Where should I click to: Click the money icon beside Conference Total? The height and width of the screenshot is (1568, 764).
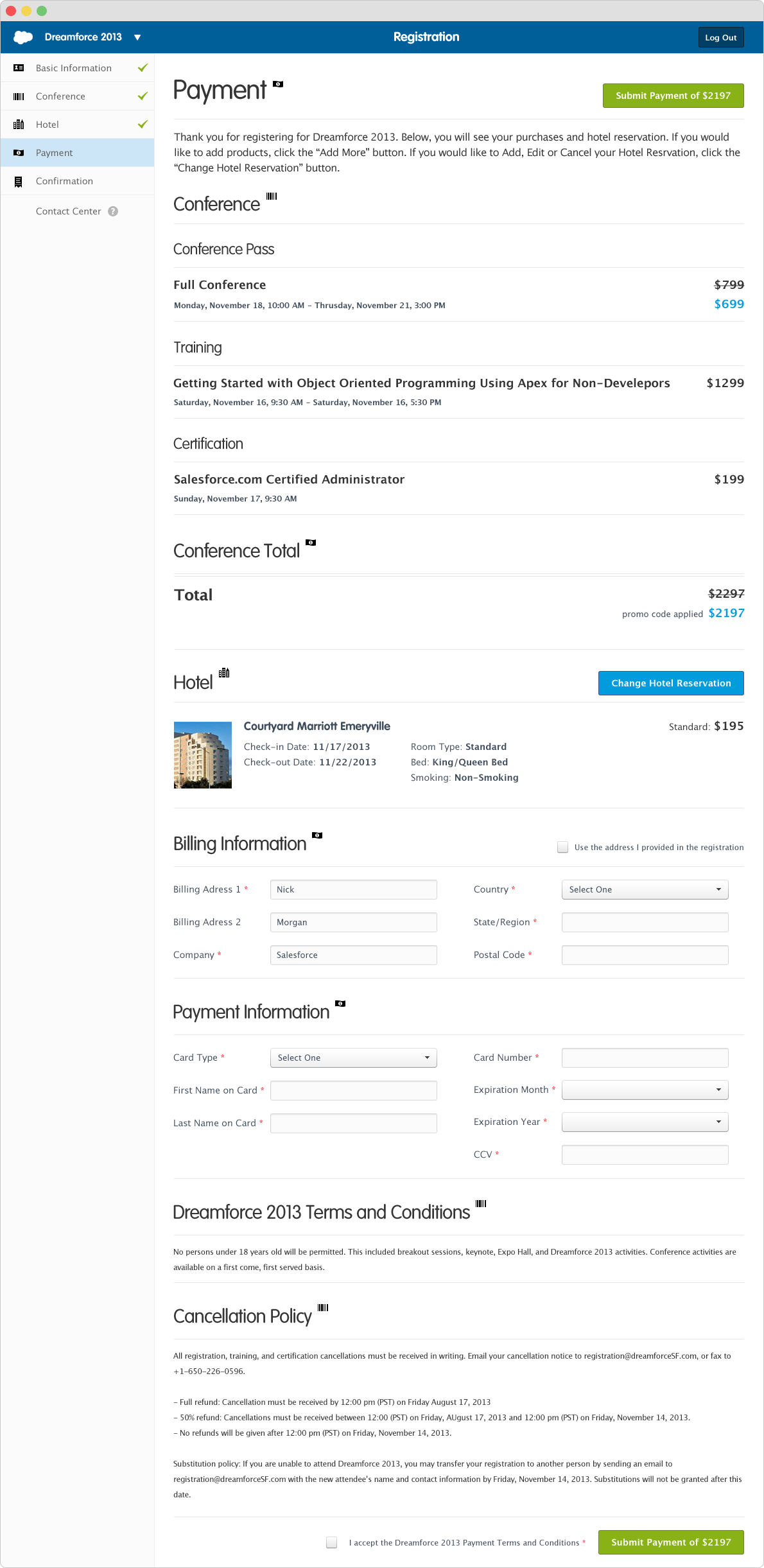311,543
